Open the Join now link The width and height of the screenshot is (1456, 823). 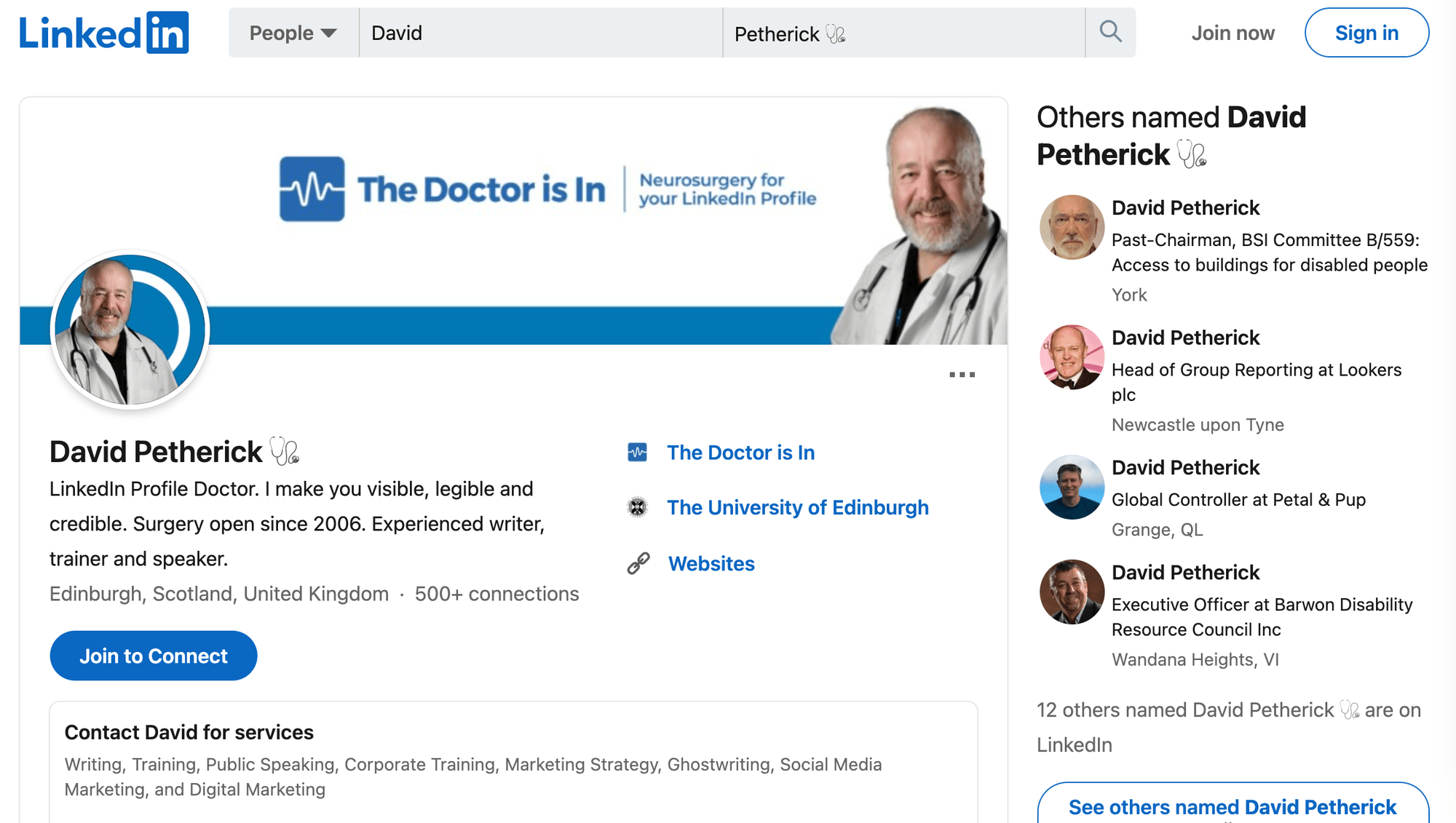1233,33
